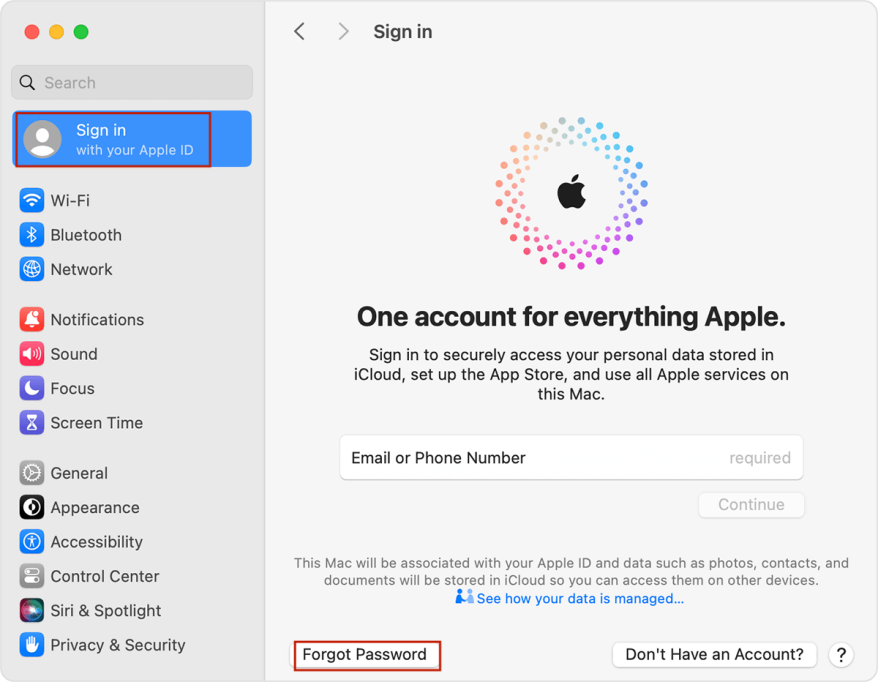Open Focus moon icon

[32, 388]
